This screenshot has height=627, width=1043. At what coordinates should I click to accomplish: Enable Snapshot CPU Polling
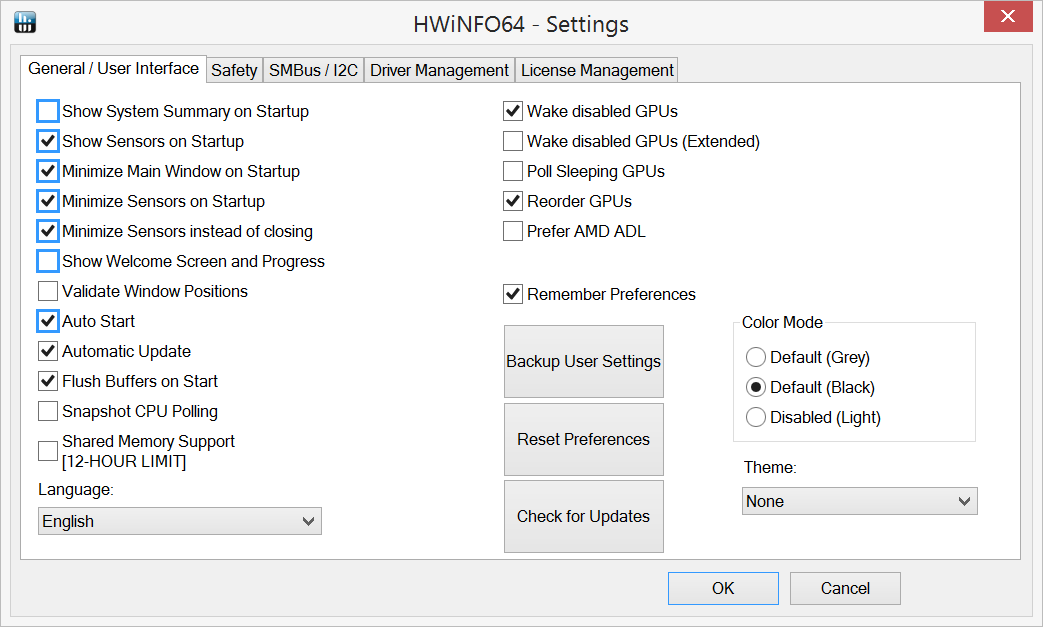coord(48,411)
